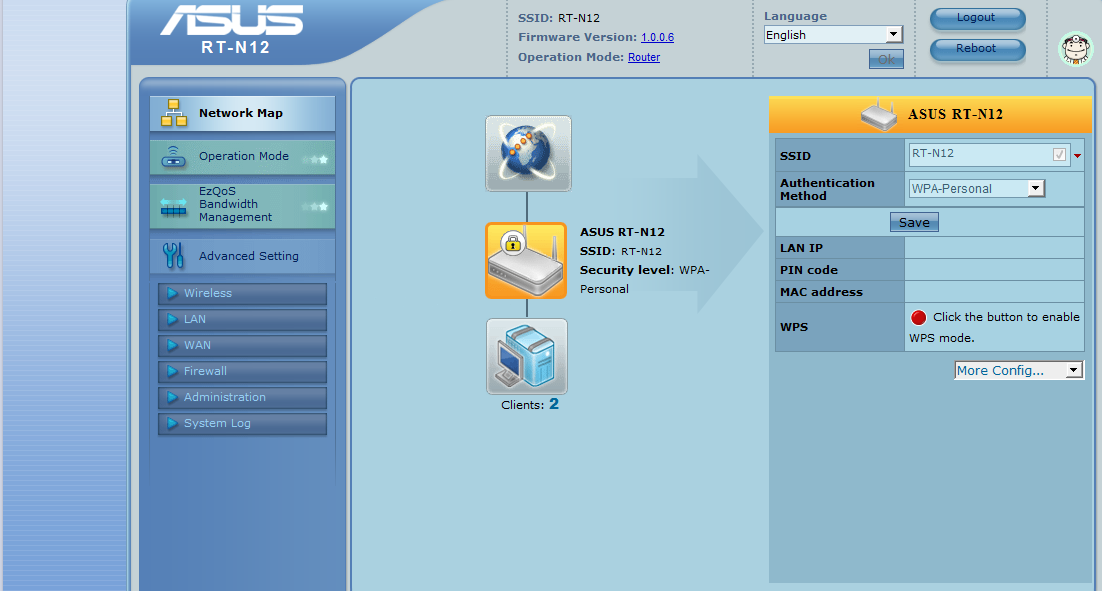Open the Clients computer icon
Screen dimensions: 1102x591
click(526, 356)
